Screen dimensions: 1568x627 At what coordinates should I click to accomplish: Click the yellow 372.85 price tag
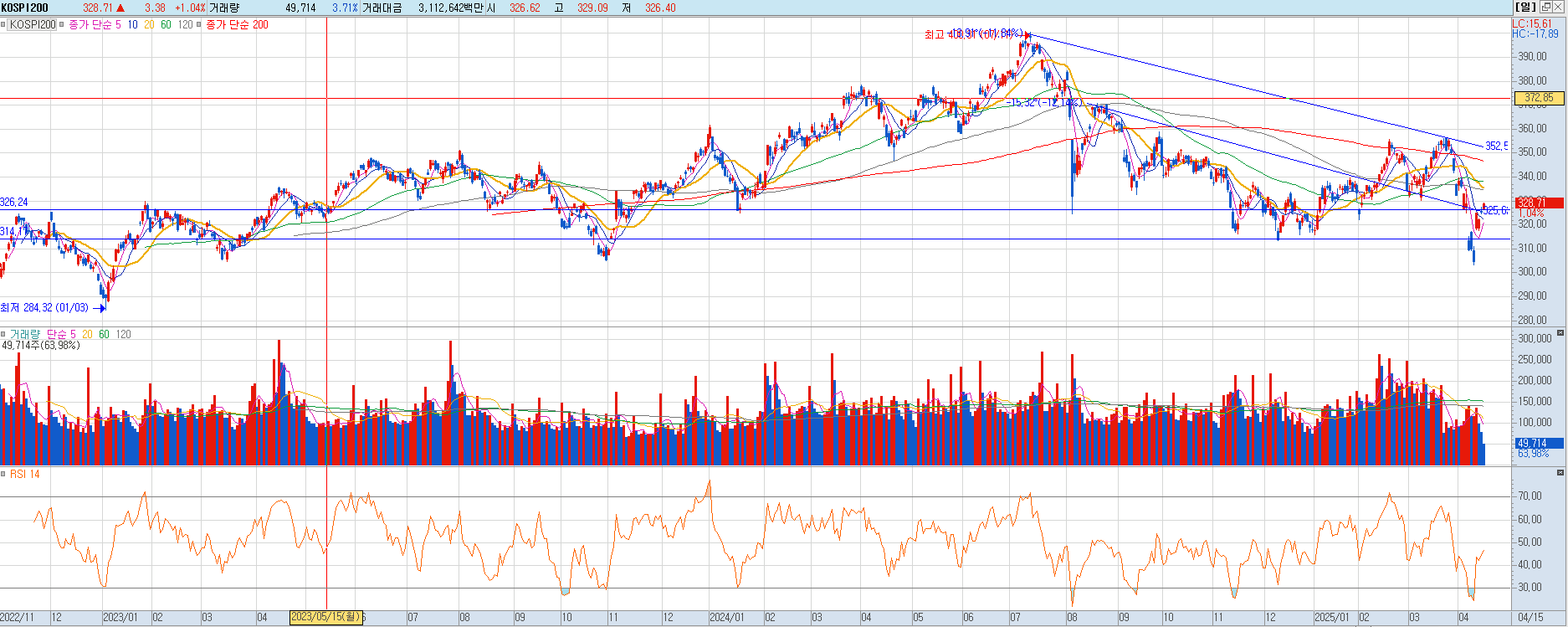coord(1538,98)
